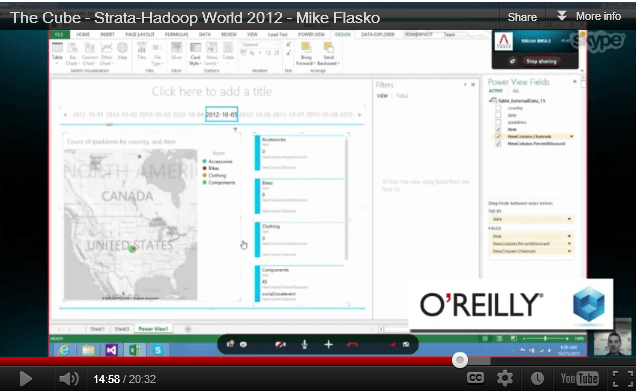
Task: Open FIELDS NewColumn.PercentDiscount dropdown arrow
Action: [x=569, y=244]
